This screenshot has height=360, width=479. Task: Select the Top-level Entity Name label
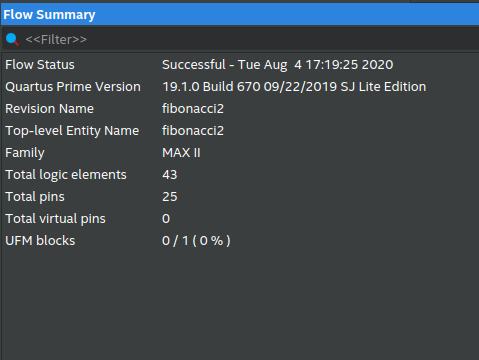click(72, 131)
